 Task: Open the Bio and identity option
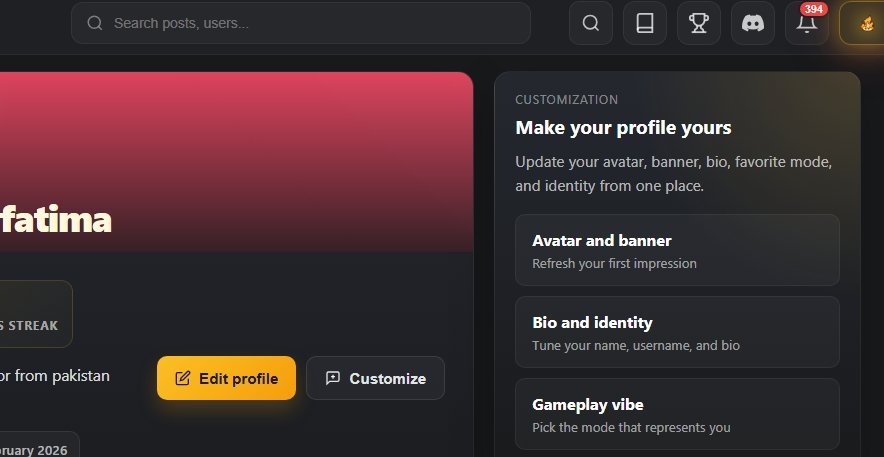(677, 332)
